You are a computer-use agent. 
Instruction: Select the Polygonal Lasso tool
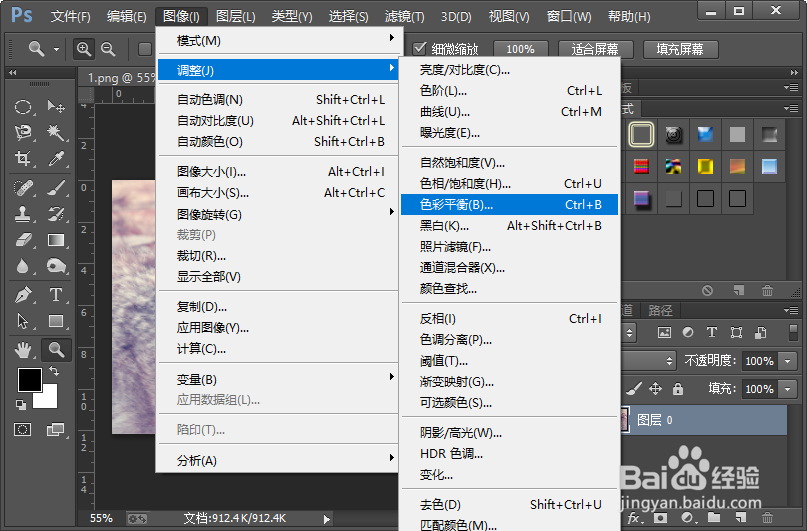(23, 133)
